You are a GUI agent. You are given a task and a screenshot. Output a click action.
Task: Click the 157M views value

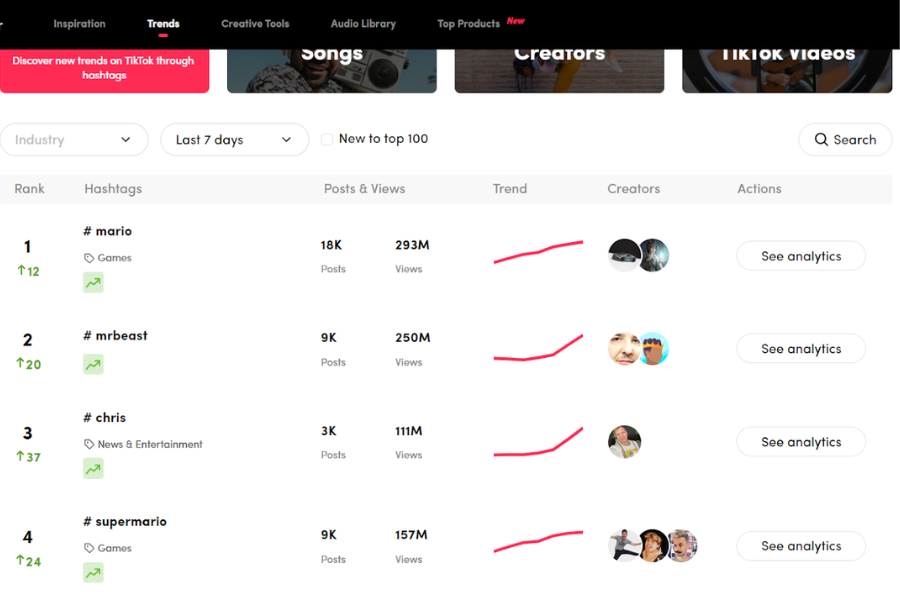click(411, 535)
